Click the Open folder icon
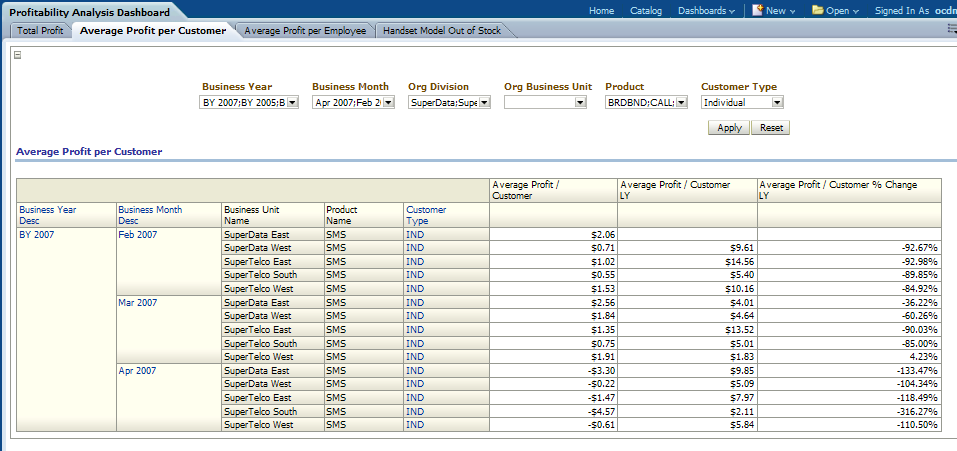 point(818,10)
